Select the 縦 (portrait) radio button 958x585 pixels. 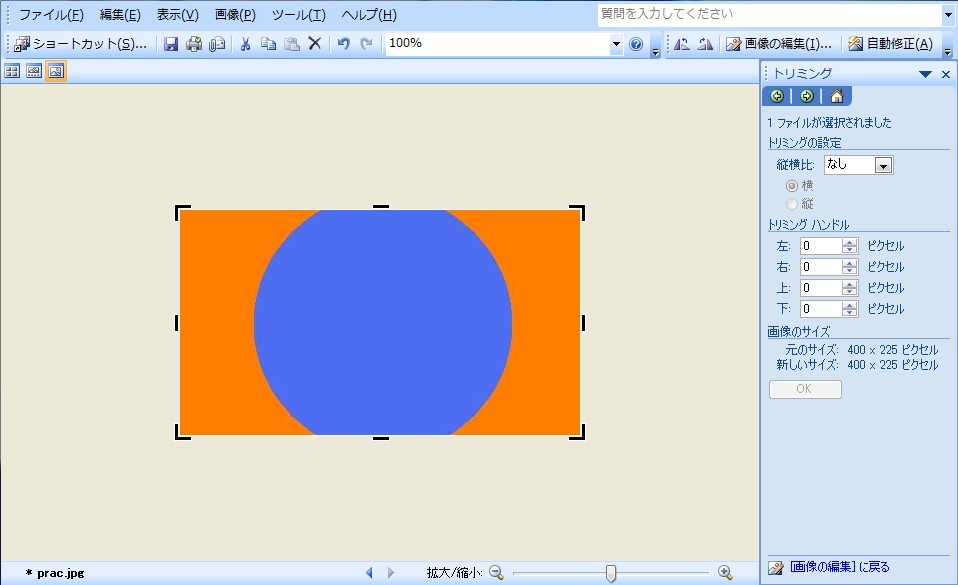click(x=792, y=204)
